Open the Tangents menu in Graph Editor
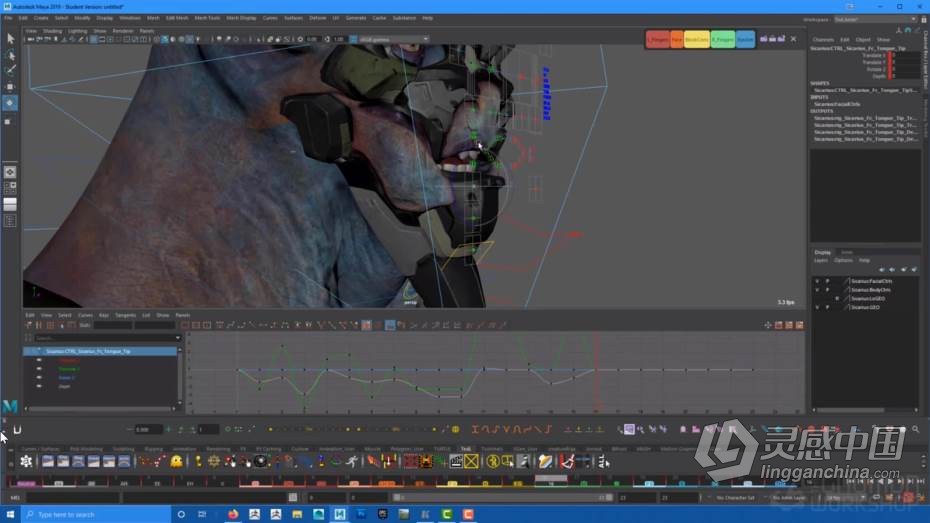The height and width of the screenshot is (523, 930). 126,315
